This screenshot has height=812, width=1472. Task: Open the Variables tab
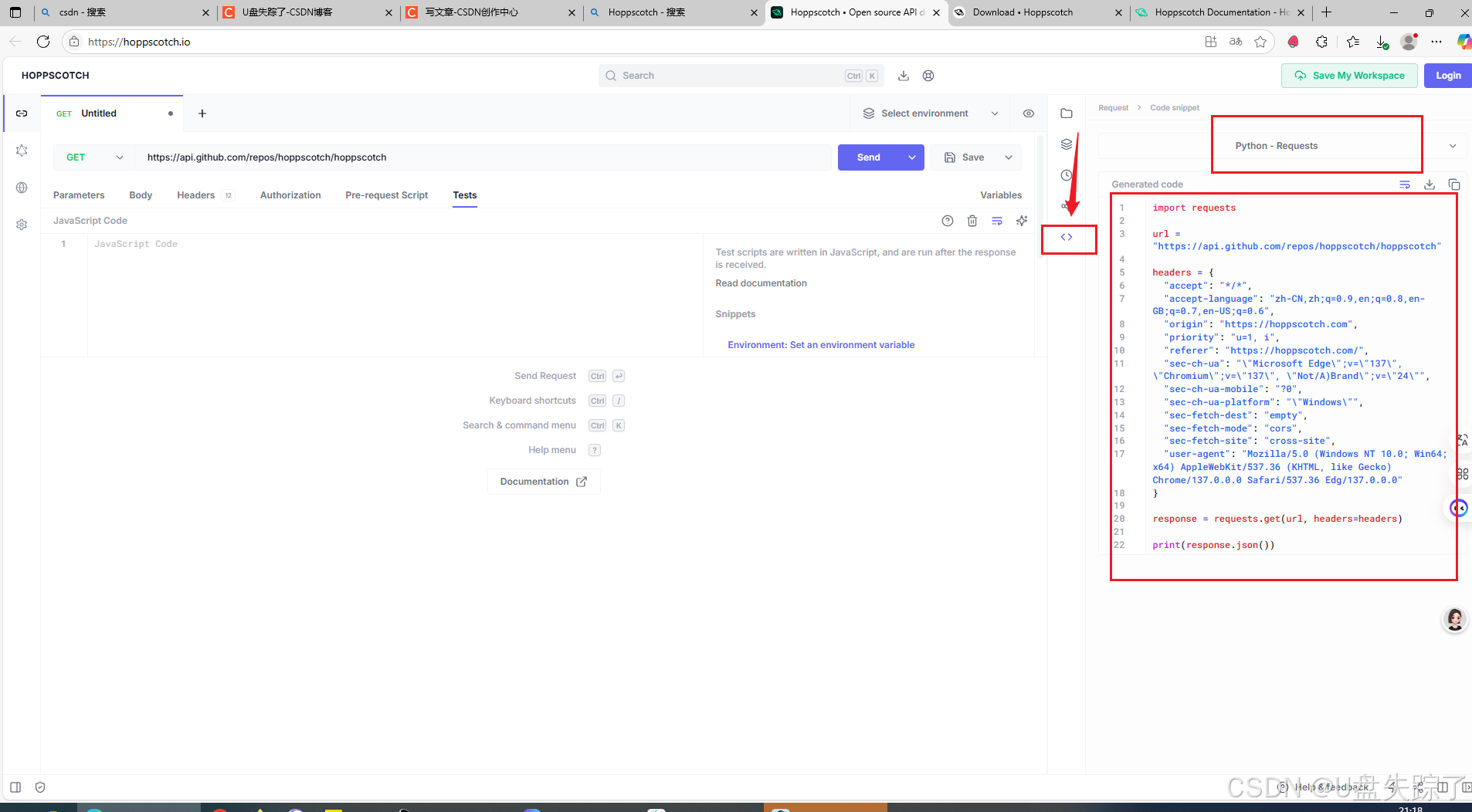pyautogui.click(x=1001, y=195)
